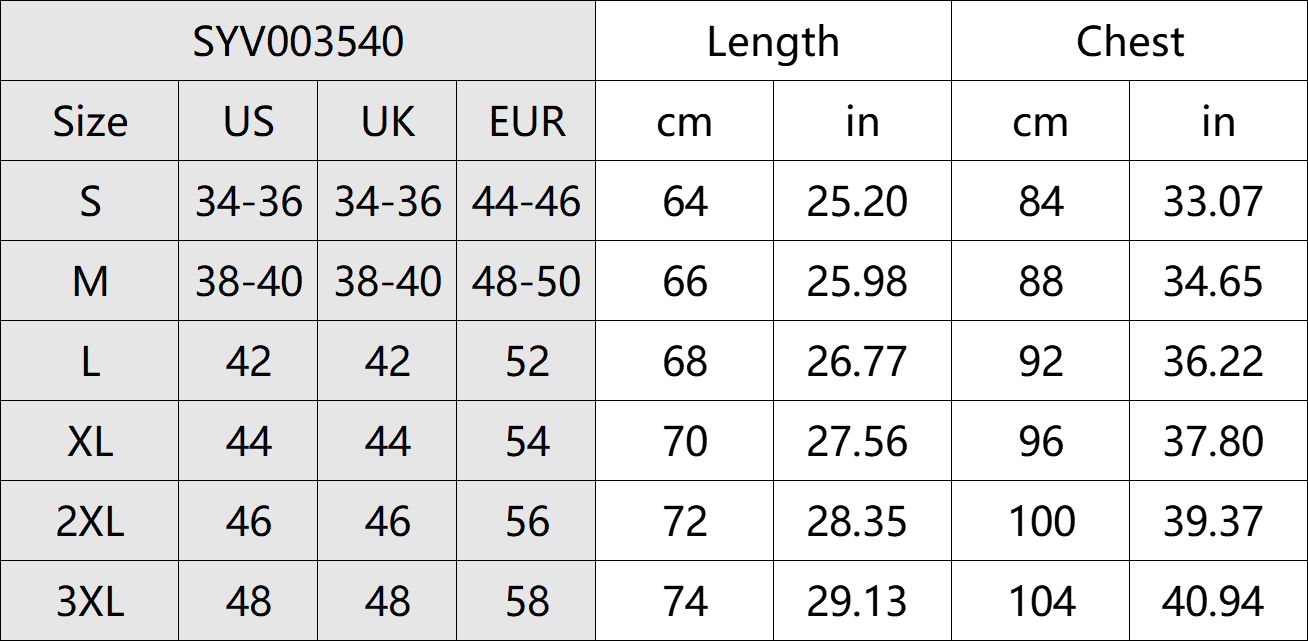Select the 40.94 inch chest value
1308x641 pixels.
pos(1213,602)
